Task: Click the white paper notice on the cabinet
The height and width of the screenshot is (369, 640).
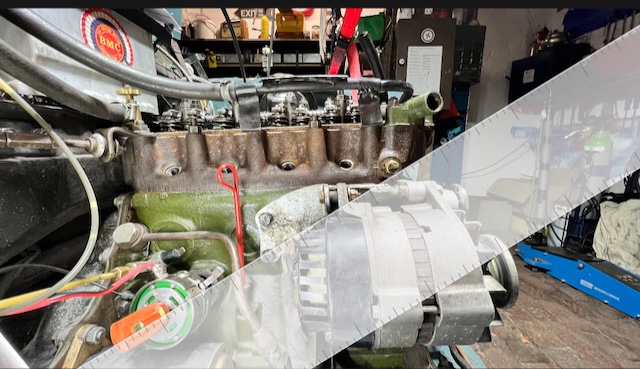Action: [424, 70]
